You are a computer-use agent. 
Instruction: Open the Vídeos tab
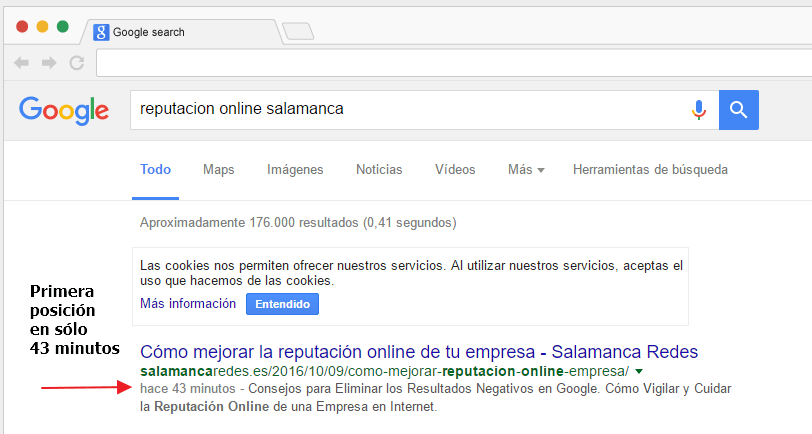[455, 170]
